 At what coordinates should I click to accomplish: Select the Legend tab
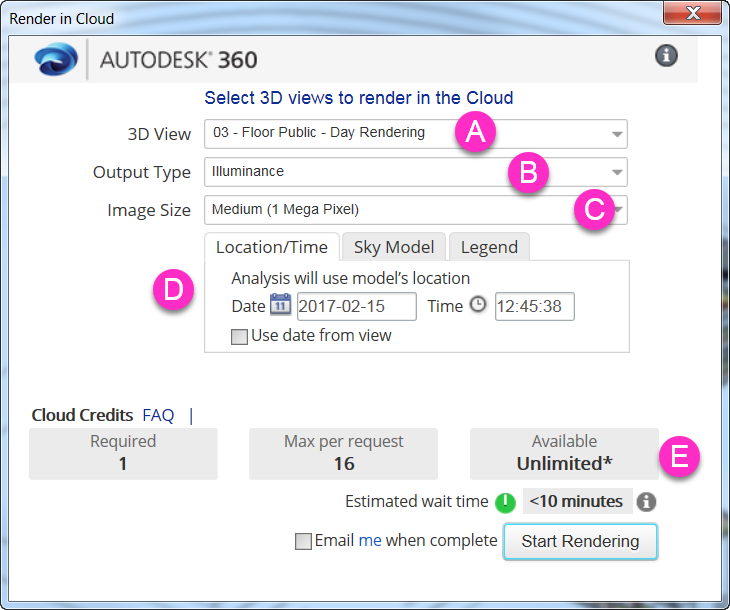488,247
